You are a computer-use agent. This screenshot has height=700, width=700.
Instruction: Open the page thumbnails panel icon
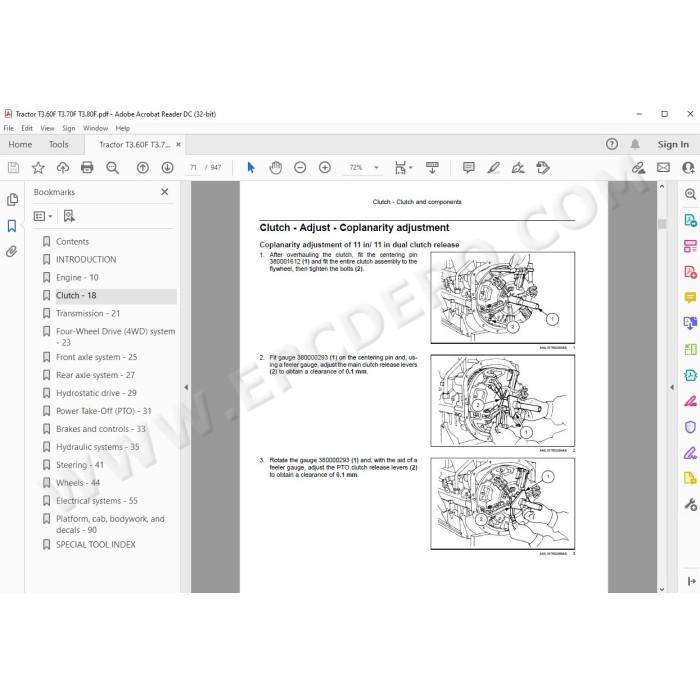coord(12,200)
